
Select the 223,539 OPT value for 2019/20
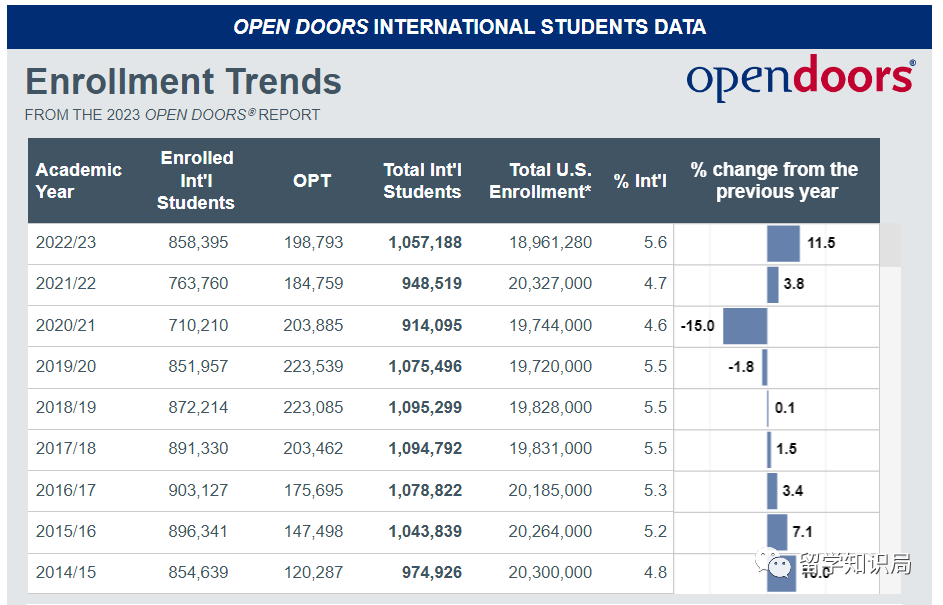[313, 367]
